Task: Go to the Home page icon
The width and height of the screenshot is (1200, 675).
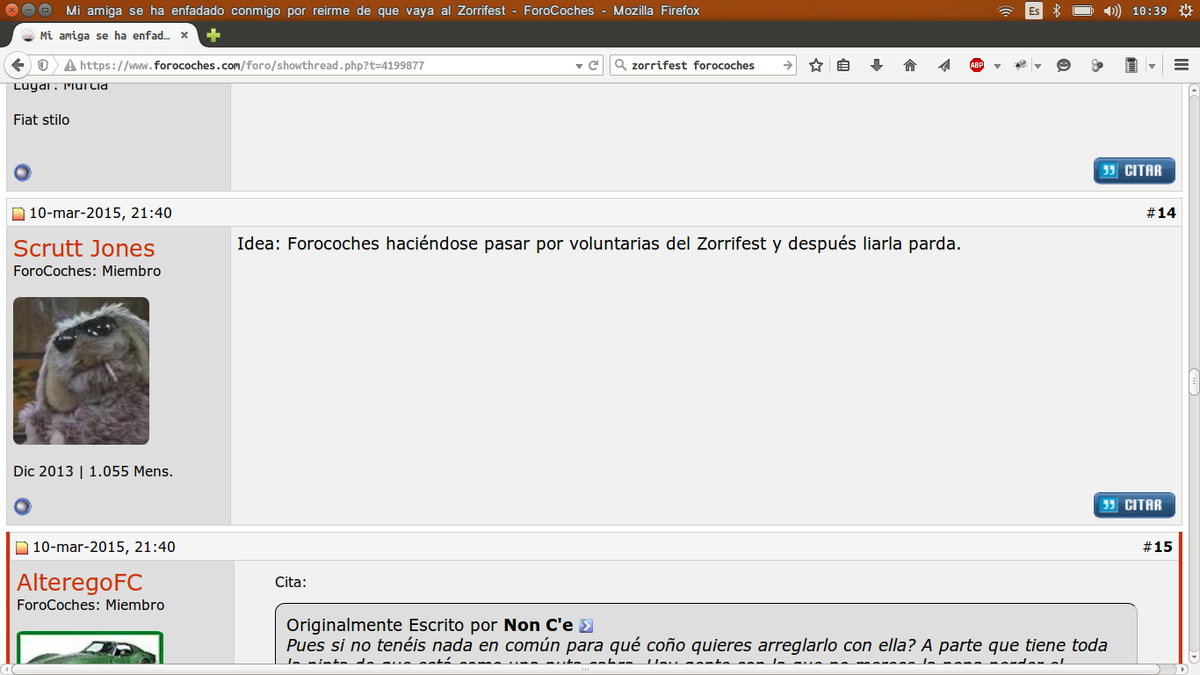Action: pyautogui.click(x=910, y=65)
